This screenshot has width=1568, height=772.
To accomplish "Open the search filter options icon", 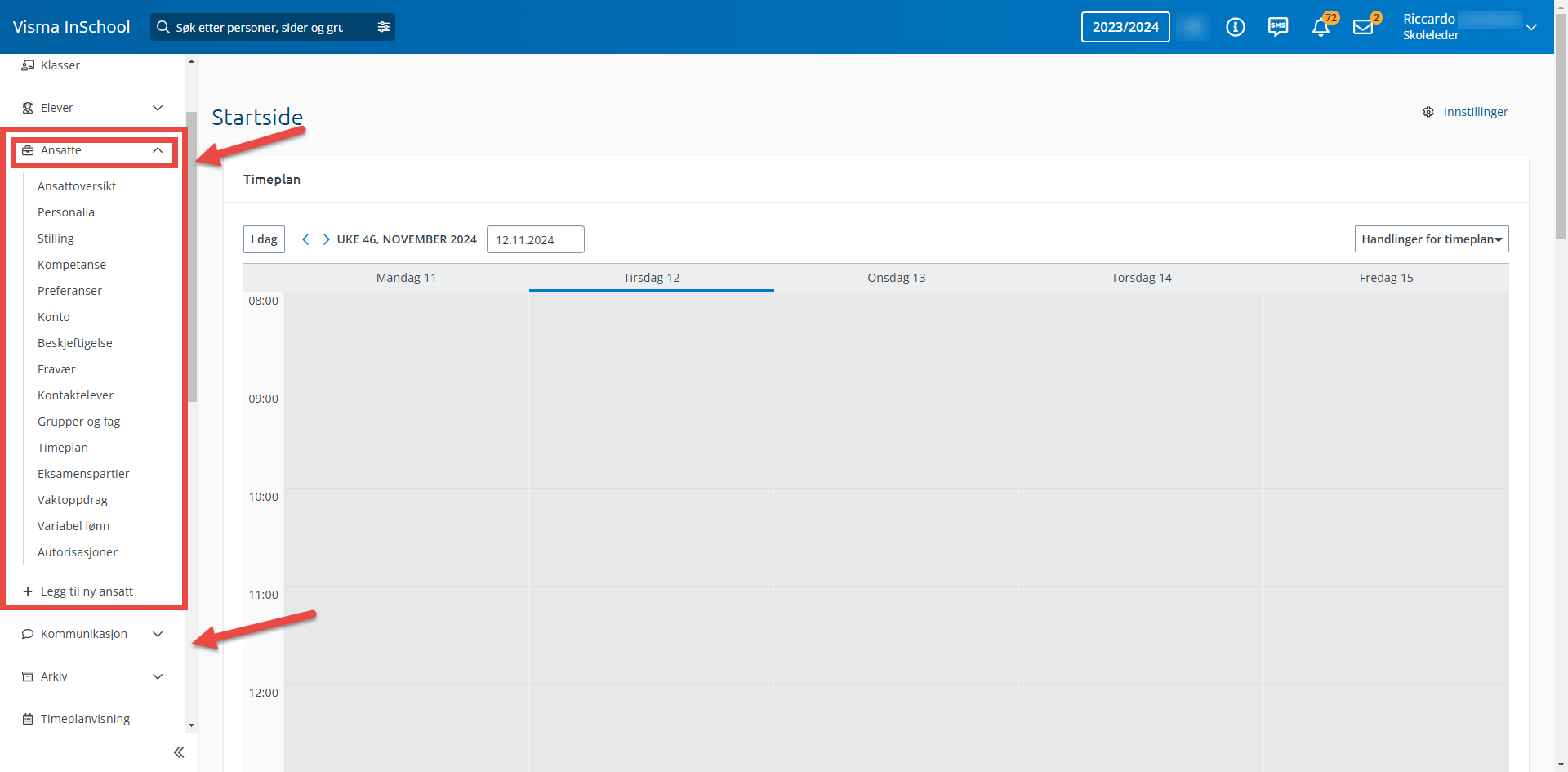I will 384,27.
